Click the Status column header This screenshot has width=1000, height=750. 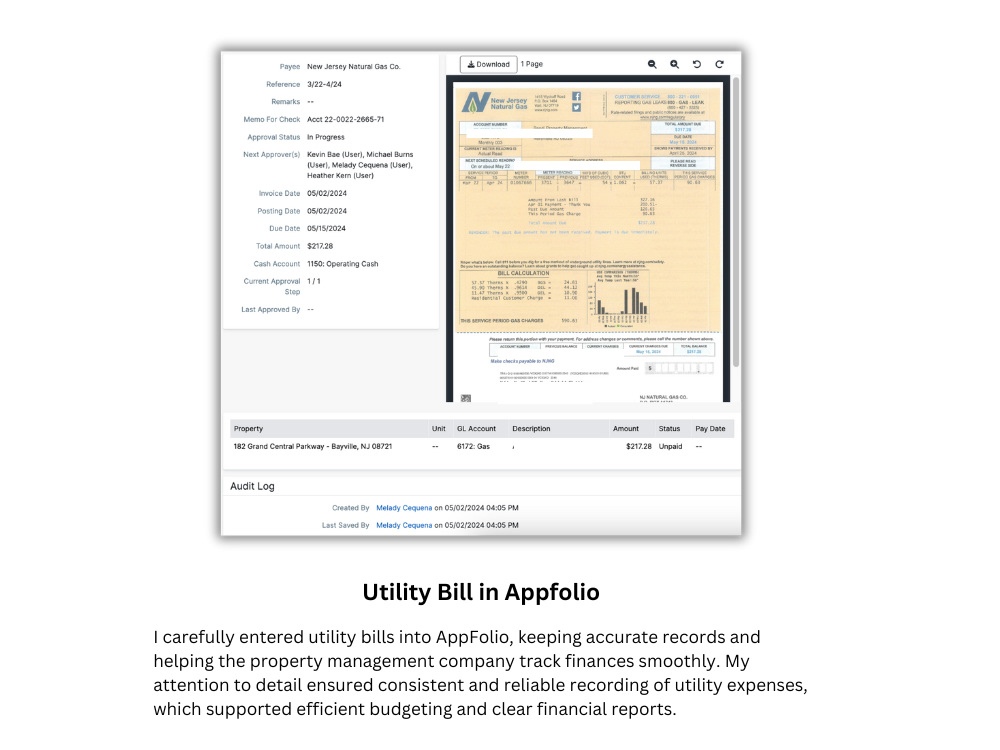[670, 429]
